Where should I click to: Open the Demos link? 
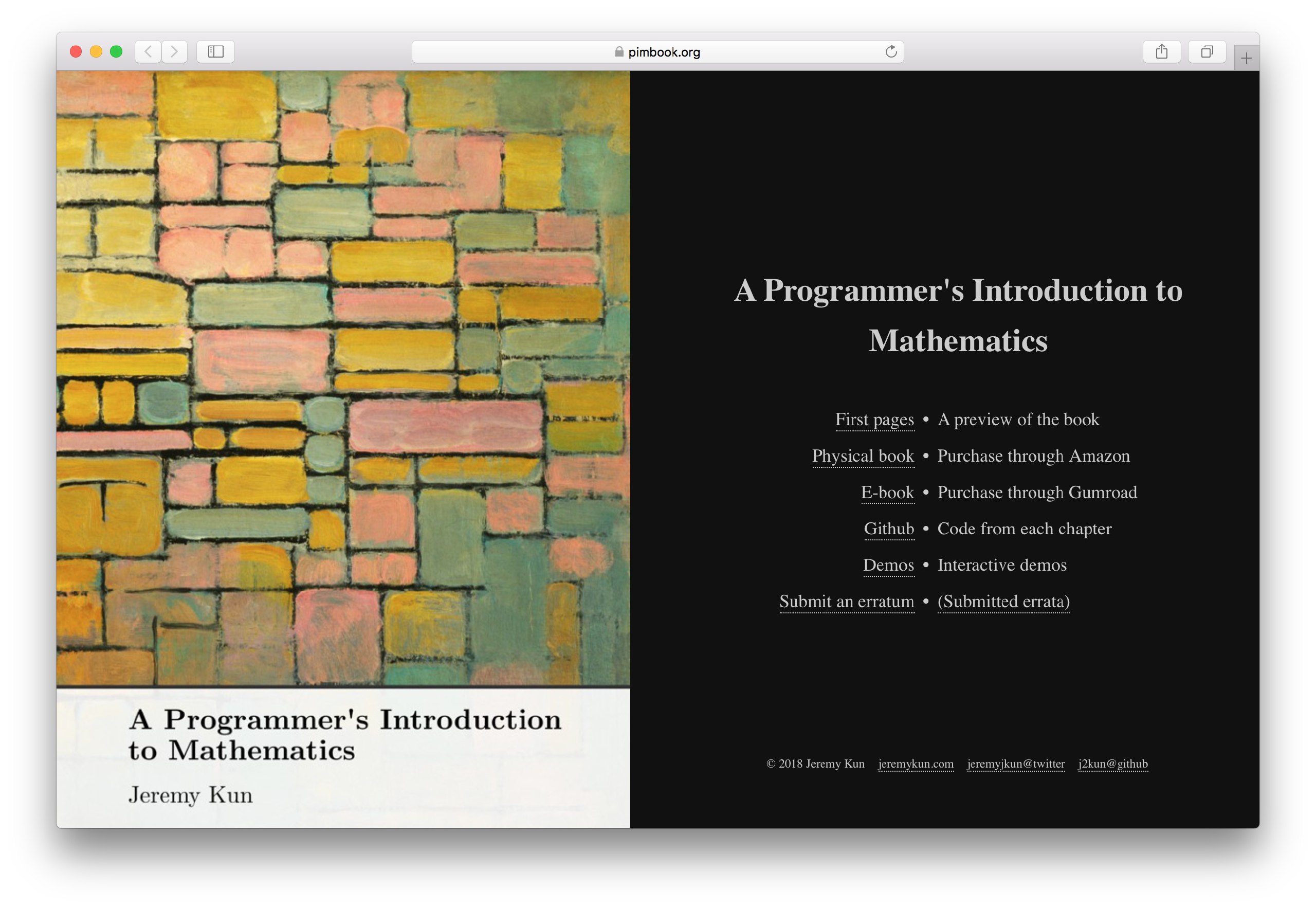(889, 566)
